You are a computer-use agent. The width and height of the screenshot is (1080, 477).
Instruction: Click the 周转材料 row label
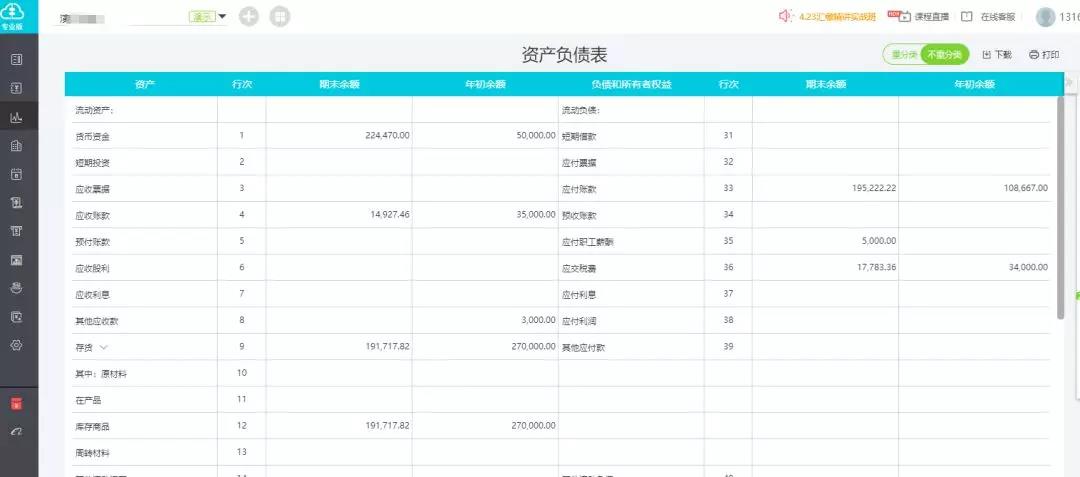(x=92, y=454)
